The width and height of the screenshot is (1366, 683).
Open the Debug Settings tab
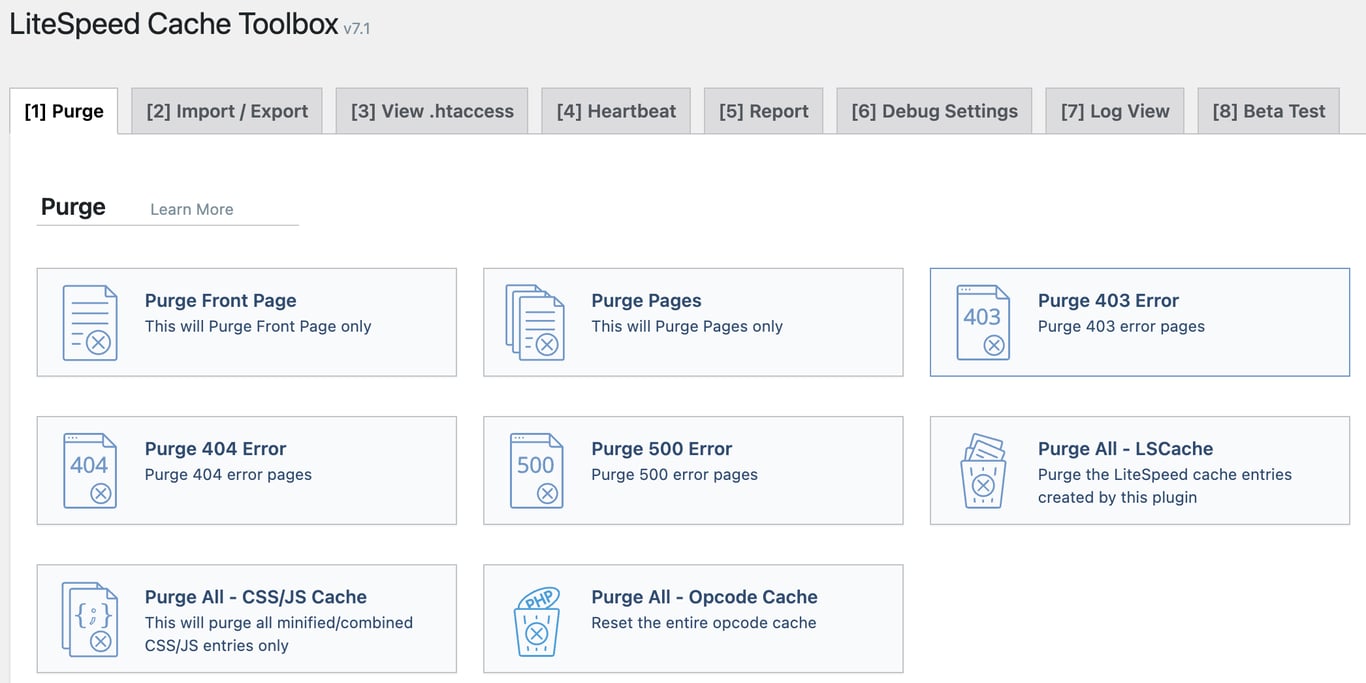(x=933, y=110)
